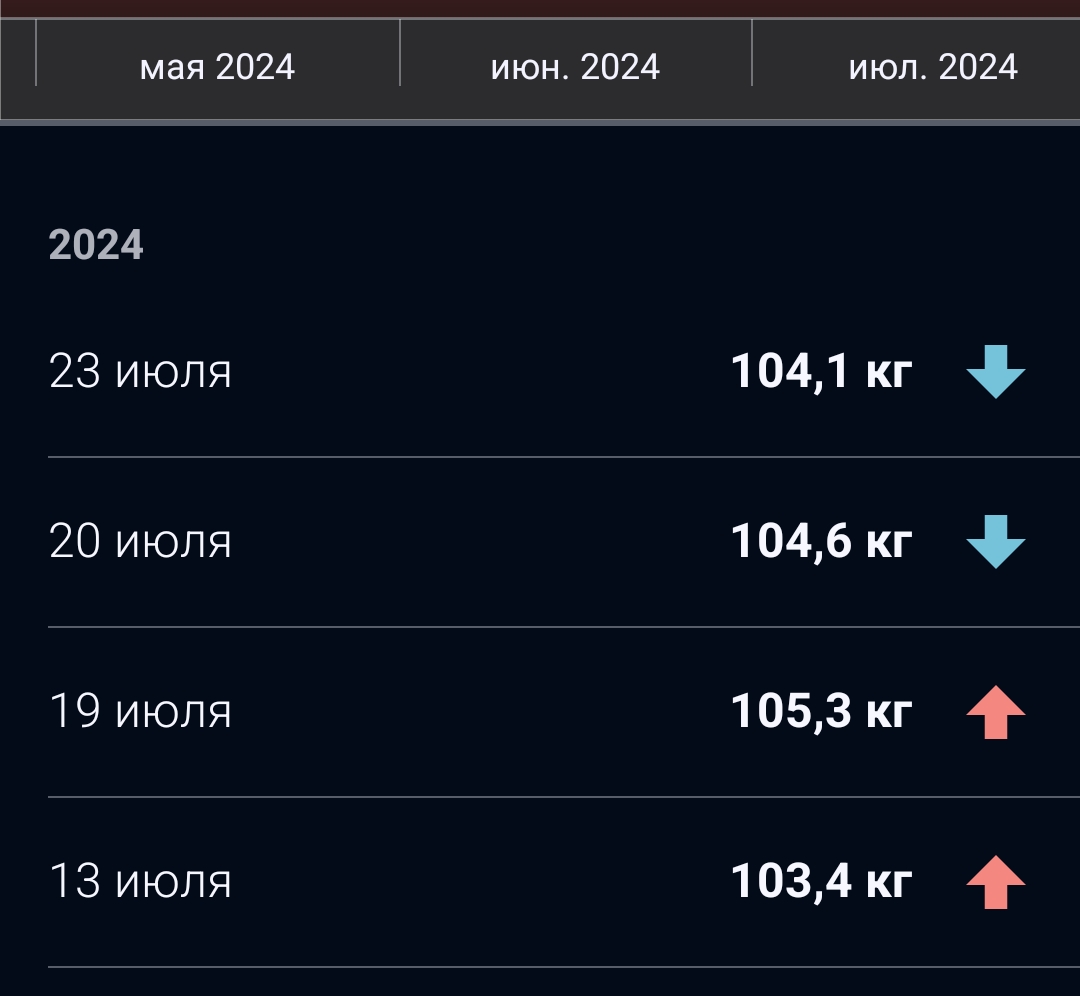1080x996 pixels.
Task: Click the blue down arrow beside 104,1 кг
Action: point(996,372)
